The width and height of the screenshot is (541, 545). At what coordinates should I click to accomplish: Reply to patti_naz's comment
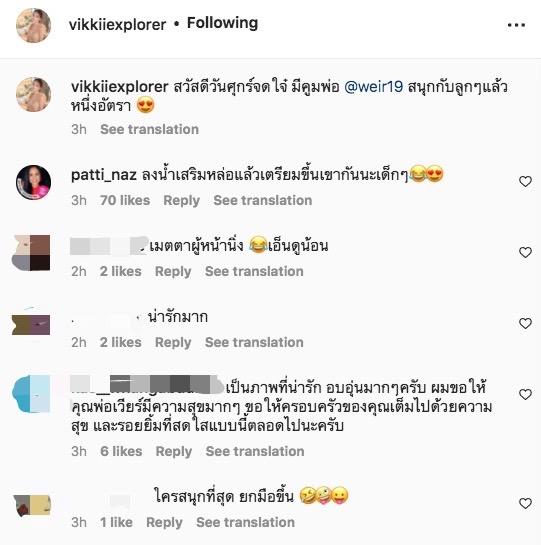(x=181, y=201)
